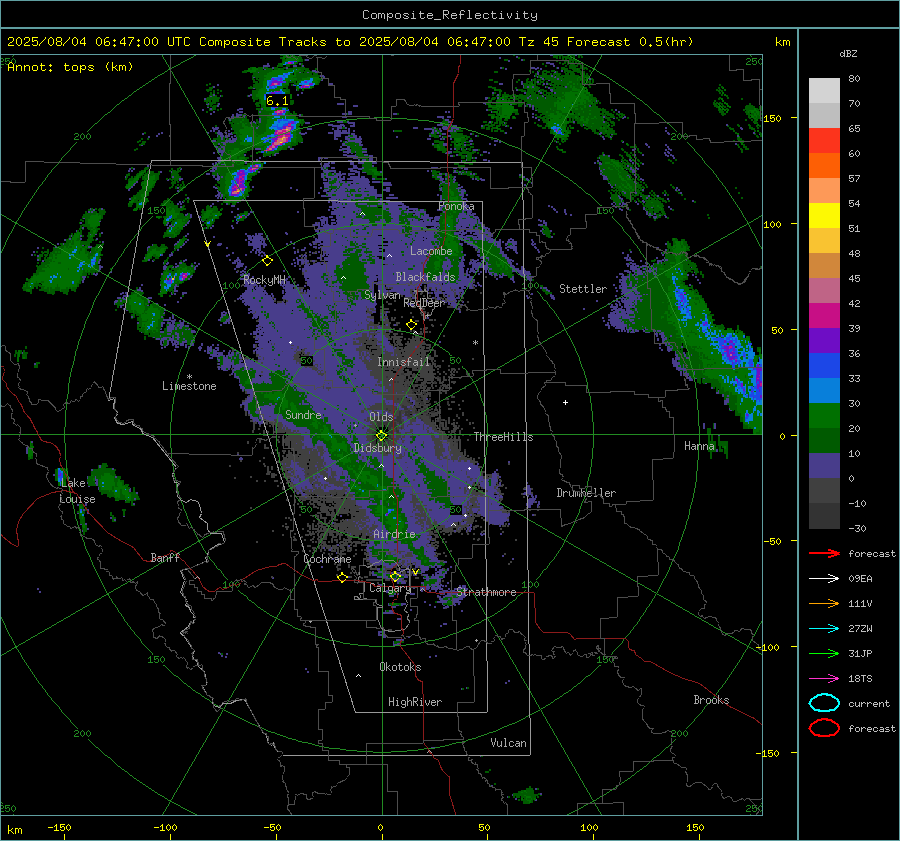The image size is (900, 841).
Task: Click the orange 111V track arrow
Action: tap(824, 603)
